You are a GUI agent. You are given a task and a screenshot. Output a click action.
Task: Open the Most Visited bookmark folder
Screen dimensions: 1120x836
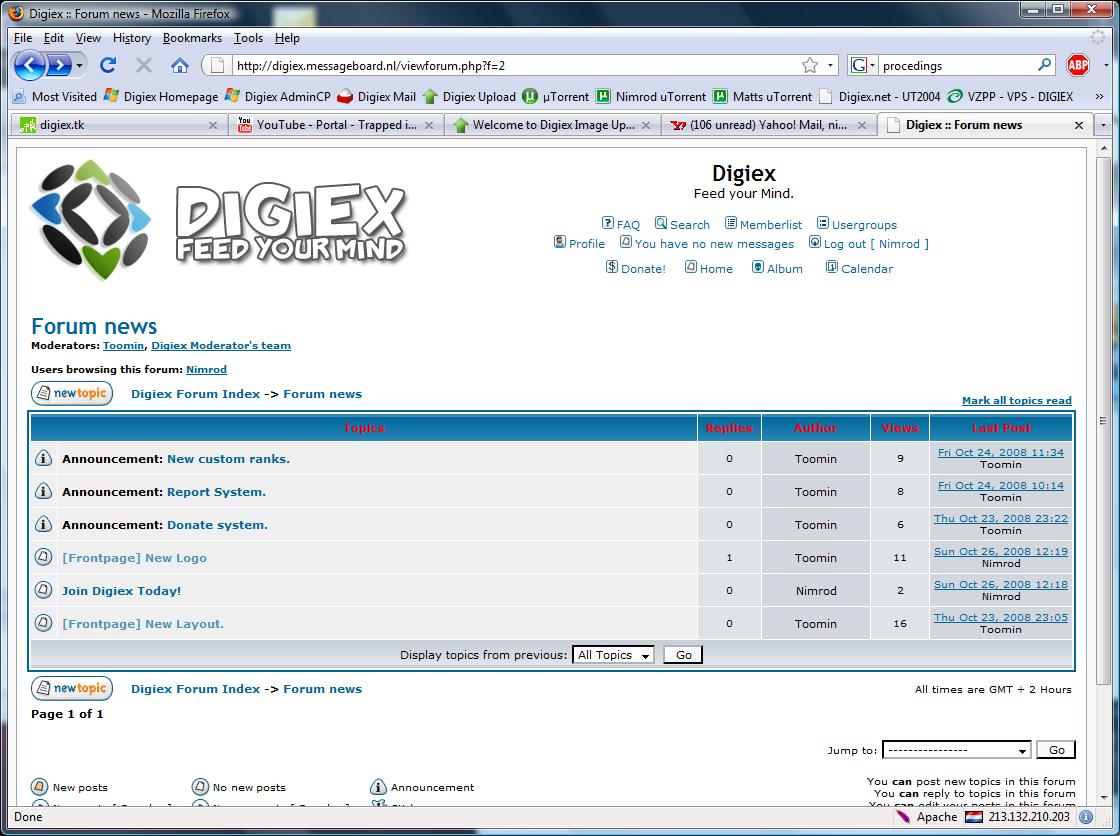(x=55, y=96)
